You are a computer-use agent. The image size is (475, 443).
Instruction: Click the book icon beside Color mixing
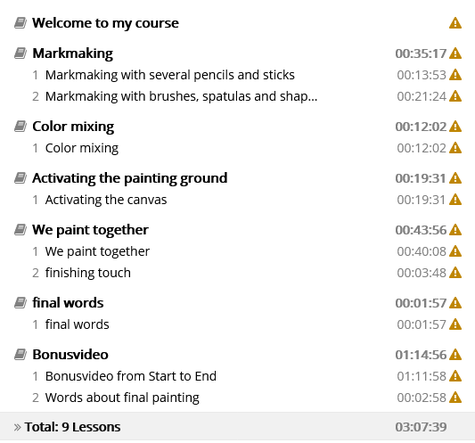(20, 127)
